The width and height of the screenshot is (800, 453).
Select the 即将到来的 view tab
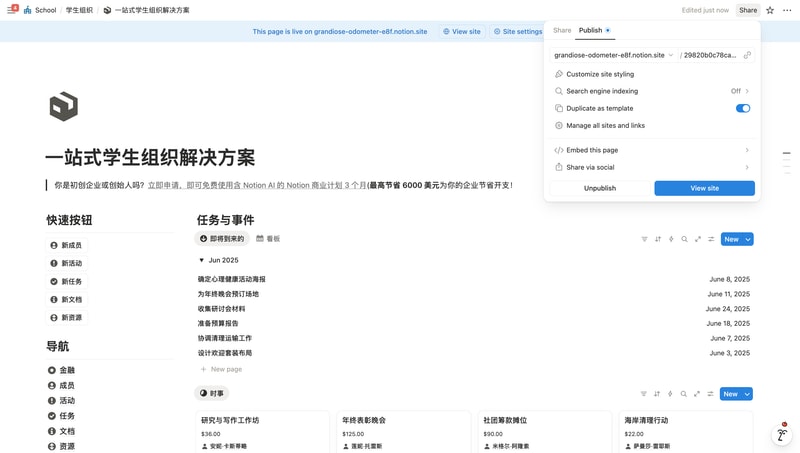click(222, 239)
